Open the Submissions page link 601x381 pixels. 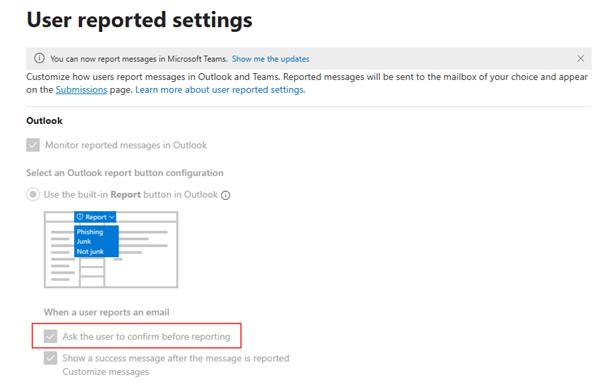click(81, 90)
